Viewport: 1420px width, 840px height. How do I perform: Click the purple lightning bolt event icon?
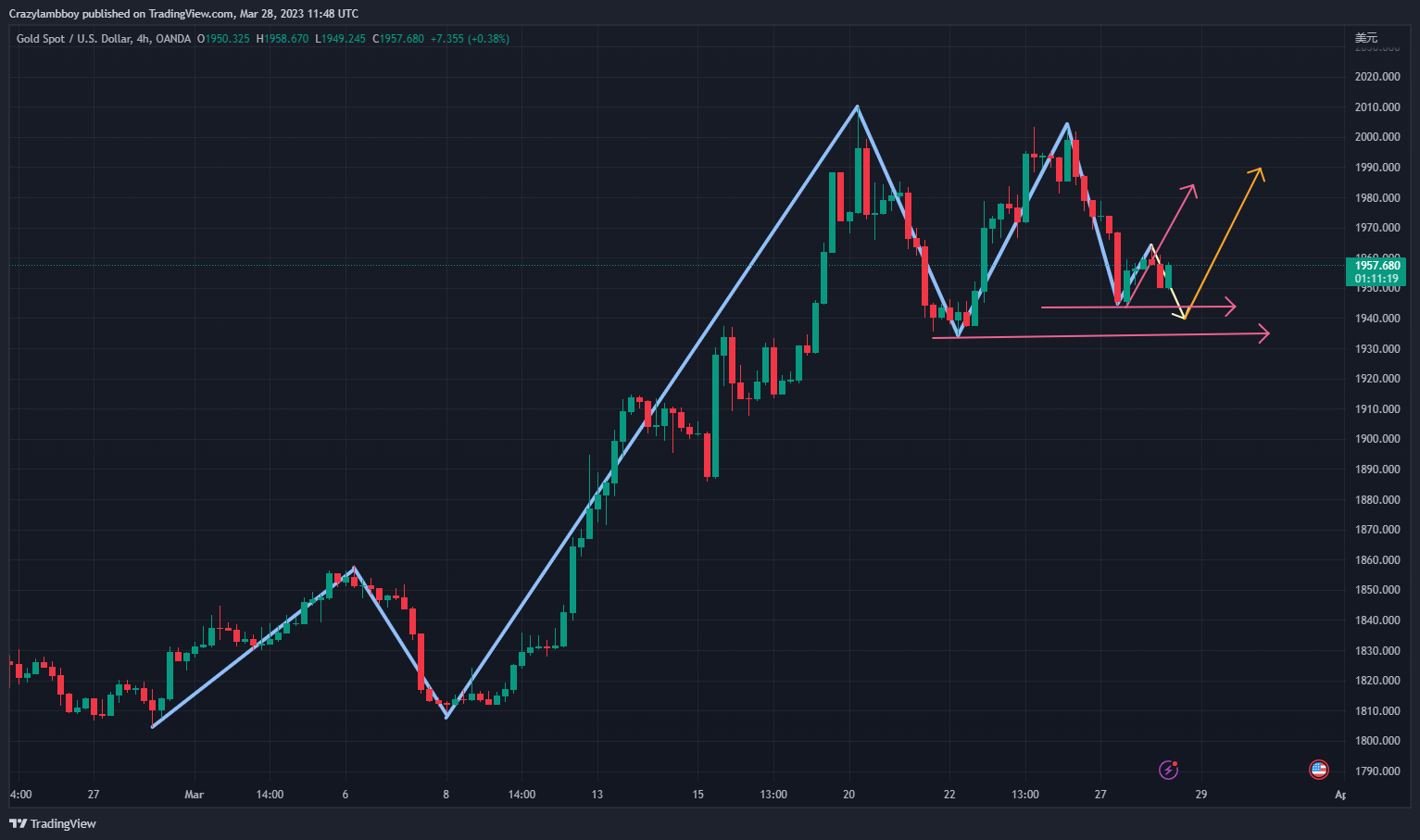(1169, 770)
